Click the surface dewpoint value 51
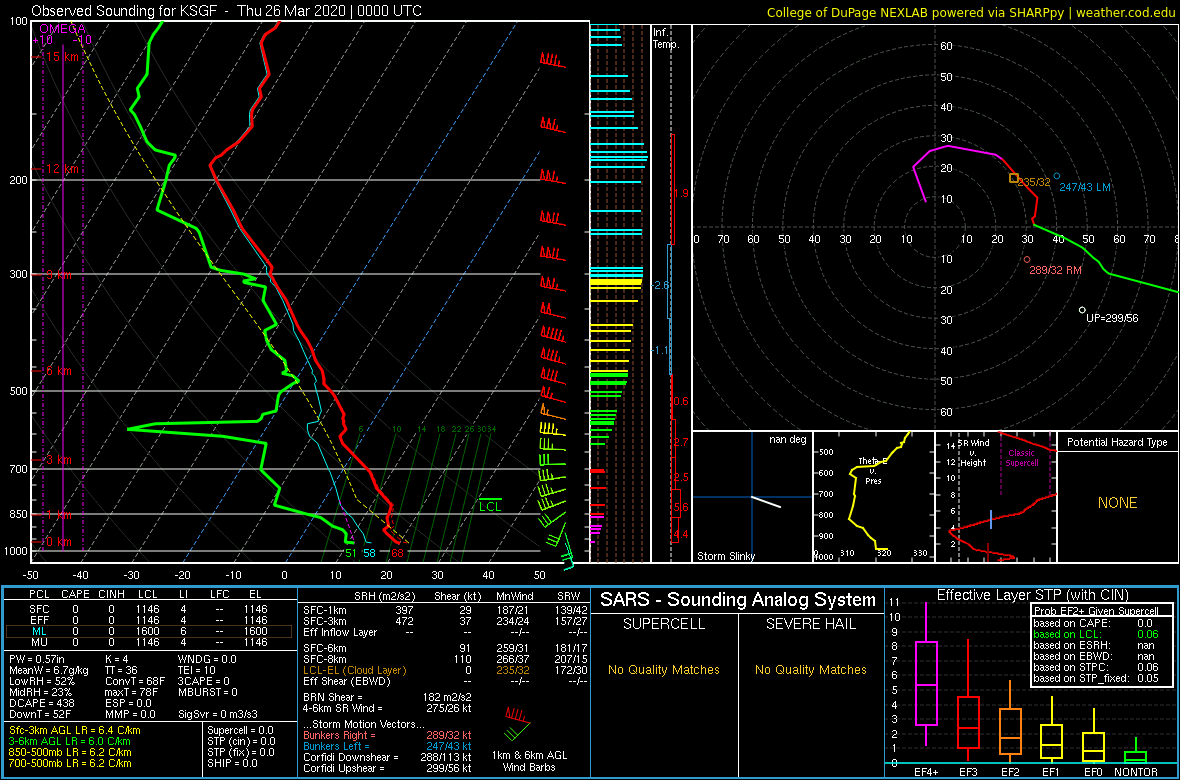Viewport: 1180px width, 780px height. (350, 553)
